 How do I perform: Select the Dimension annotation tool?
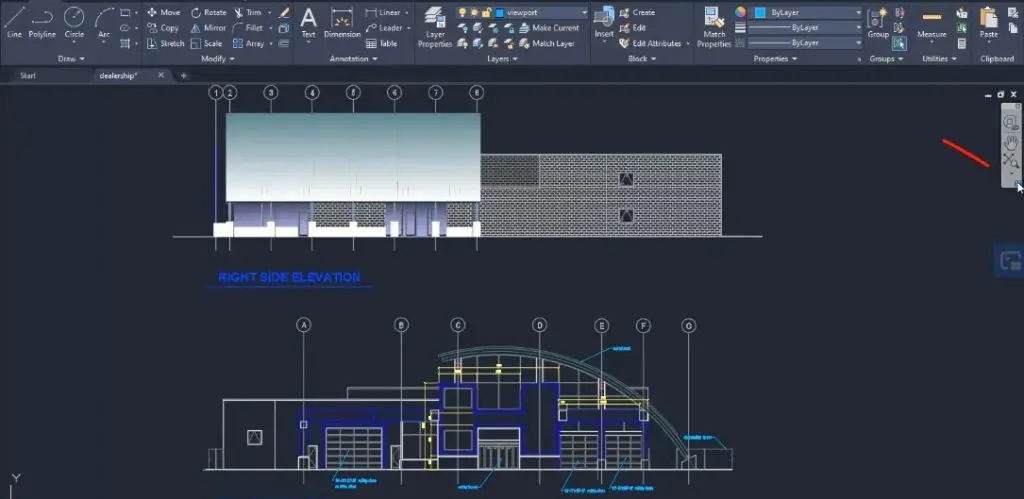342,24
